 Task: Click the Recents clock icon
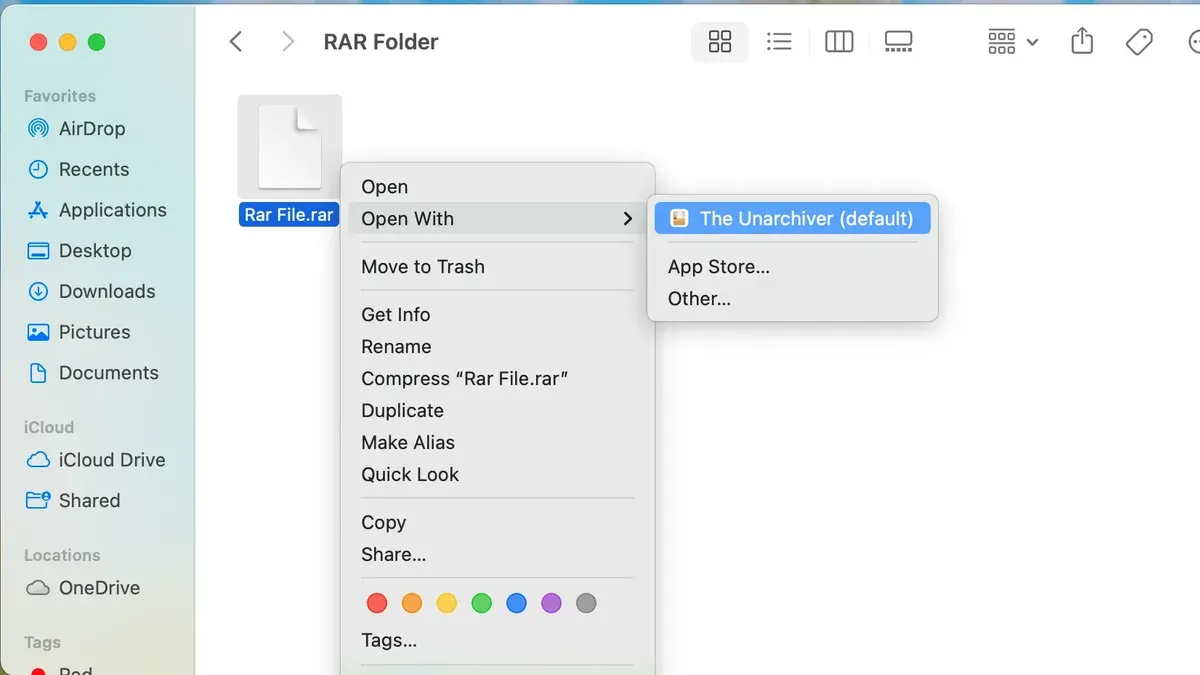[38, 169]
